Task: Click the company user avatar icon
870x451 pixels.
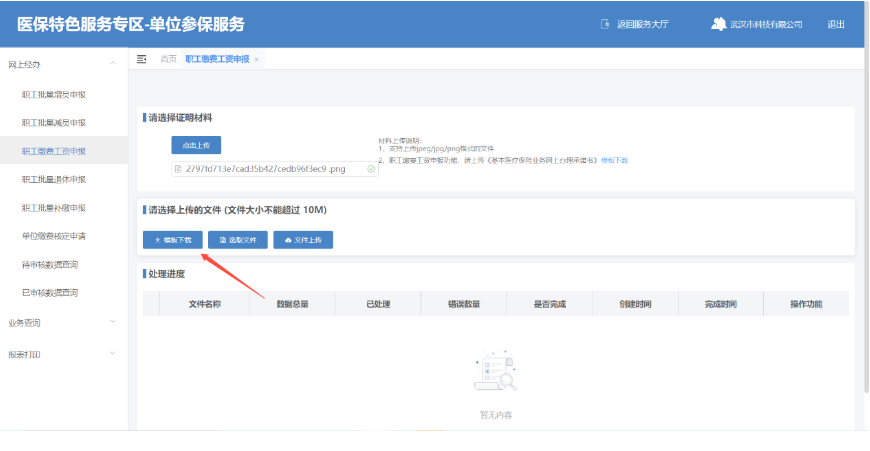Action: pos(718,24)
